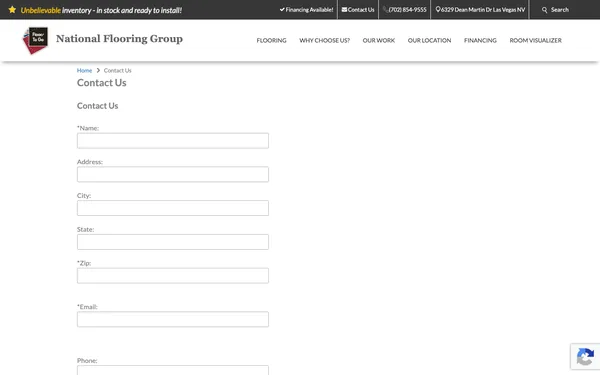The width and height of the screenshot is (600, 375).
Task: Click the large 'Contact Us' page heading
Action: pos(101,83)
